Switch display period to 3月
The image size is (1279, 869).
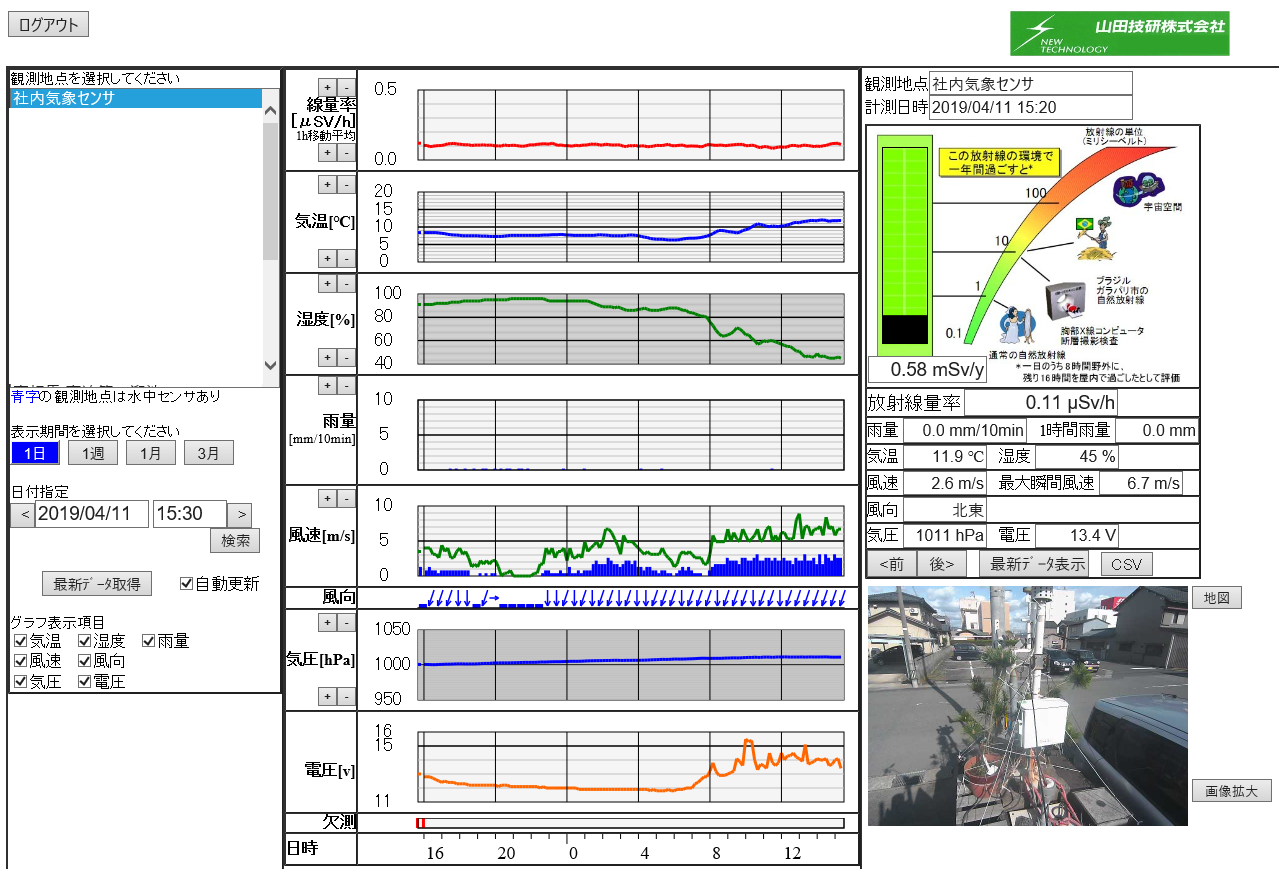(208, 453)
